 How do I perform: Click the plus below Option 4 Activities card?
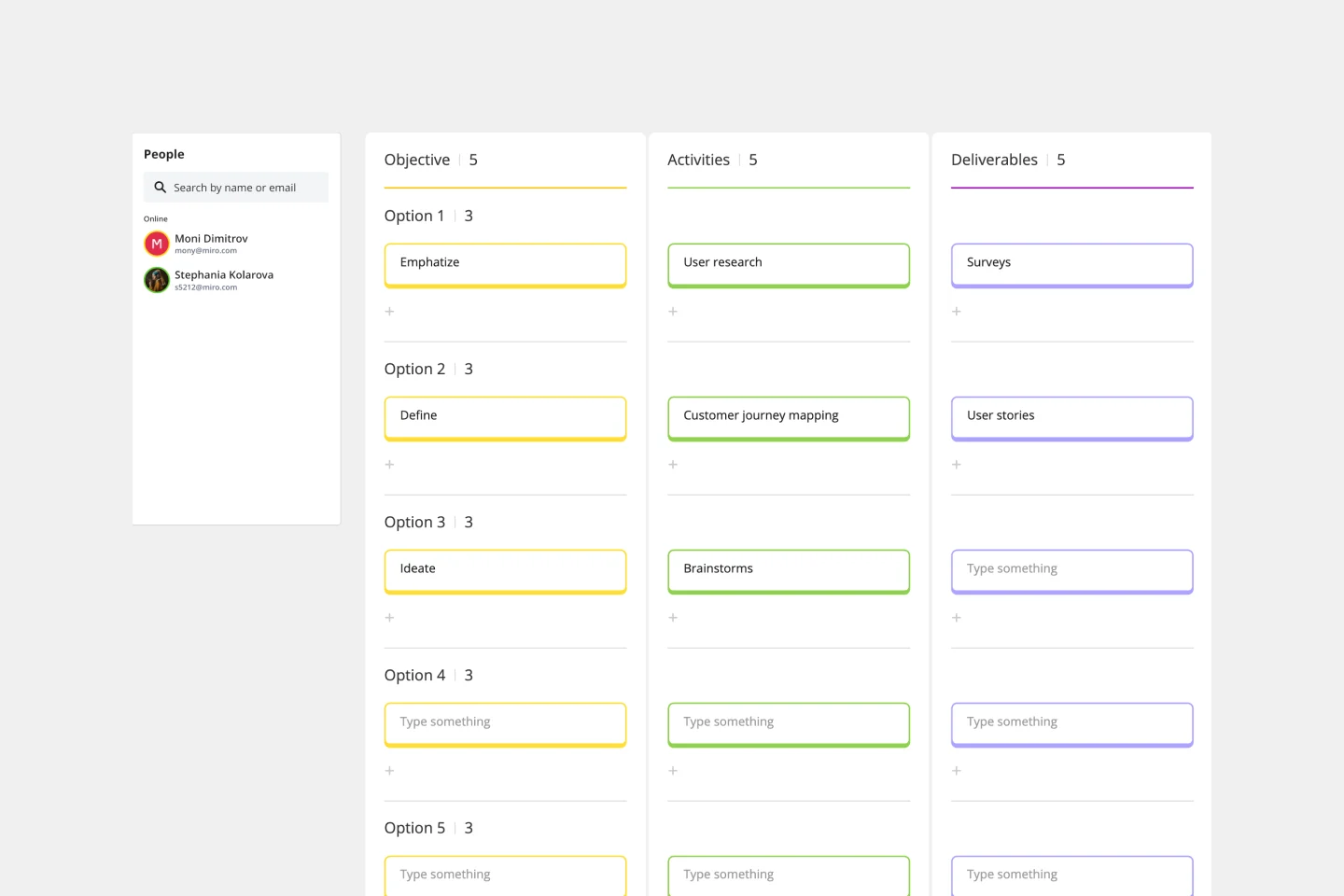[673, 771]
